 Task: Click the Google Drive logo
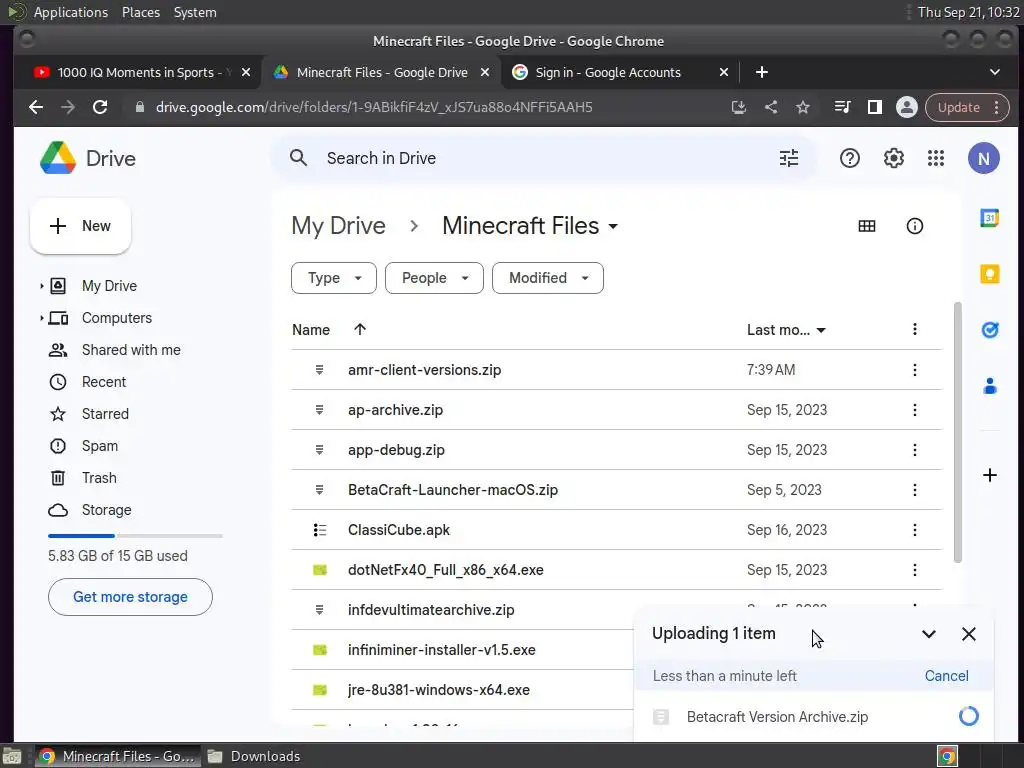pyautogui.click(x=58, y=158)
